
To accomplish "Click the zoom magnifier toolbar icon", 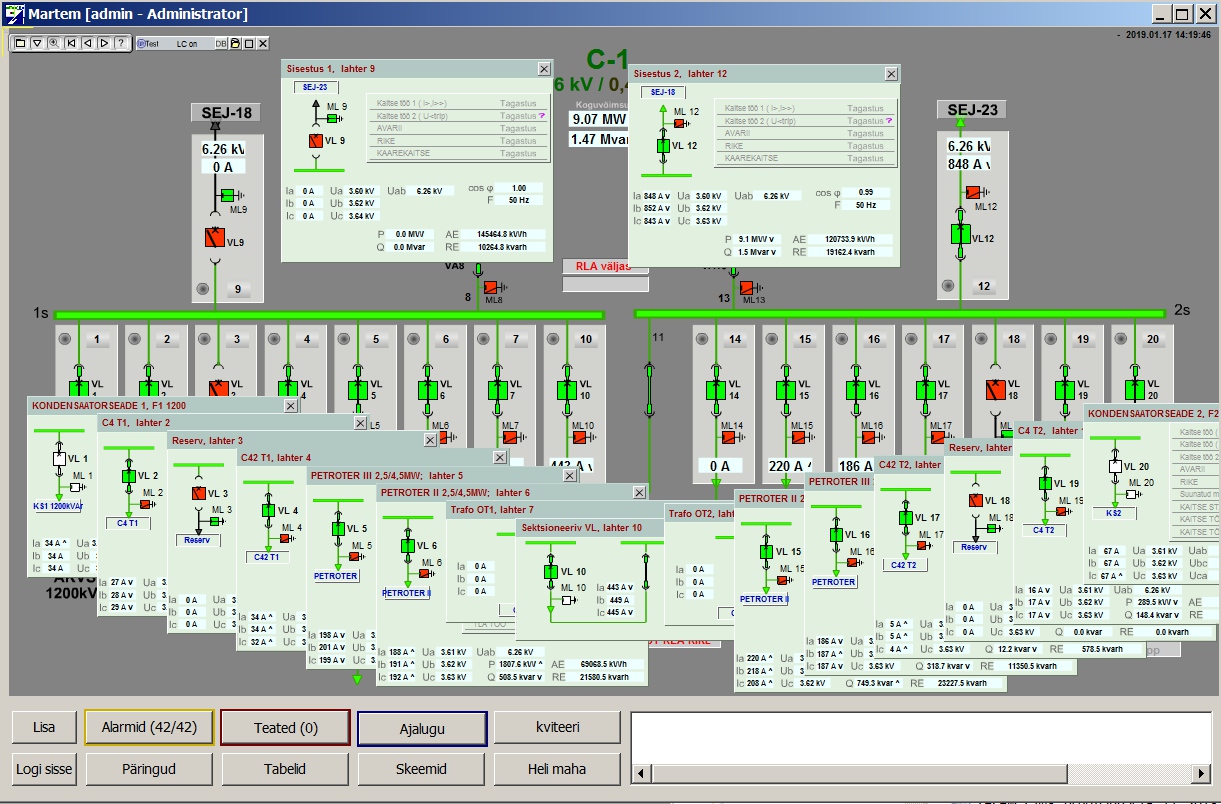I will tap(53, 43).
